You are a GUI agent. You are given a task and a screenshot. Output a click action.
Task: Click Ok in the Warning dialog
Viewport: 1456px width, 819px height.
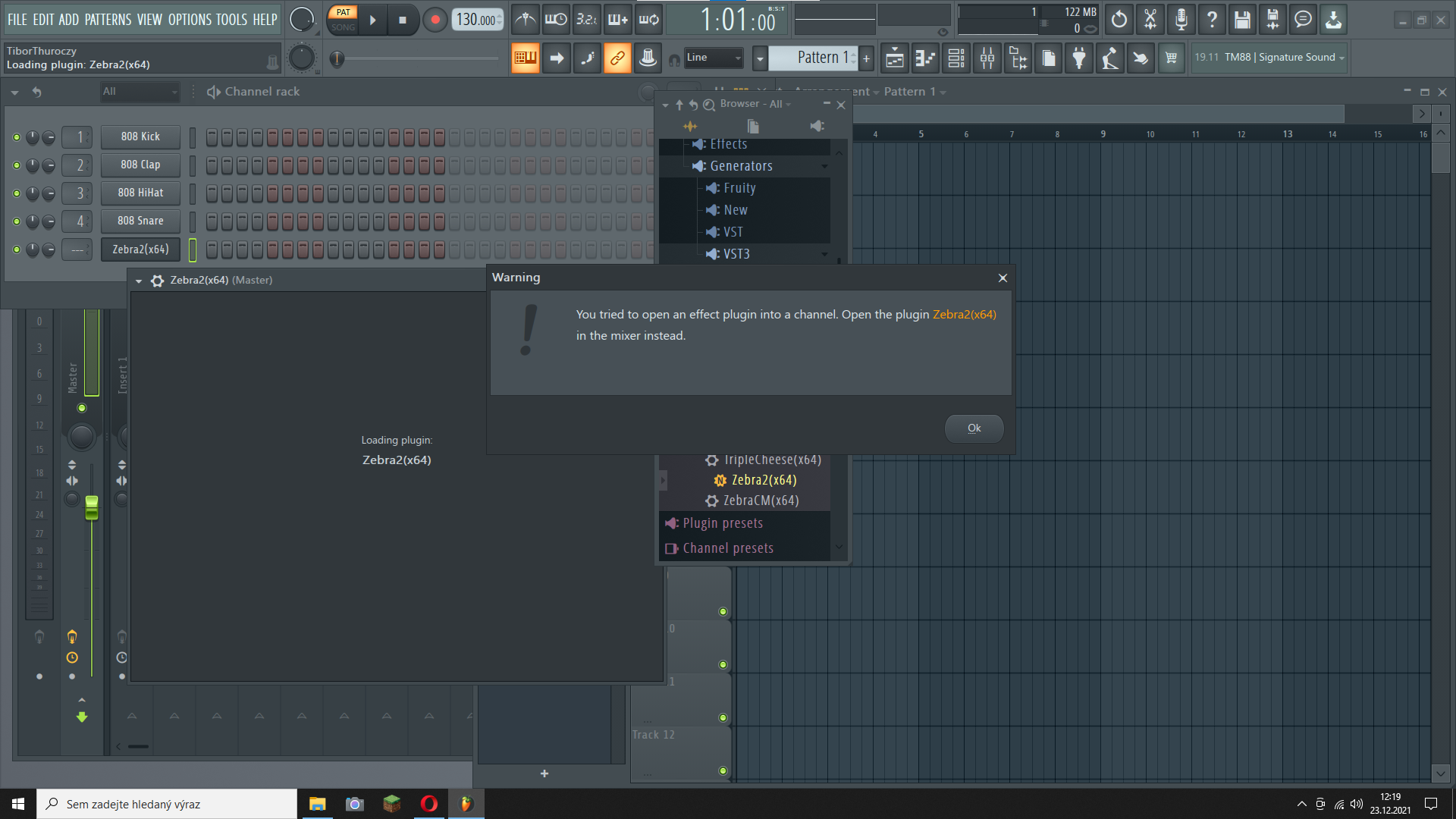[x=974, y=428]
